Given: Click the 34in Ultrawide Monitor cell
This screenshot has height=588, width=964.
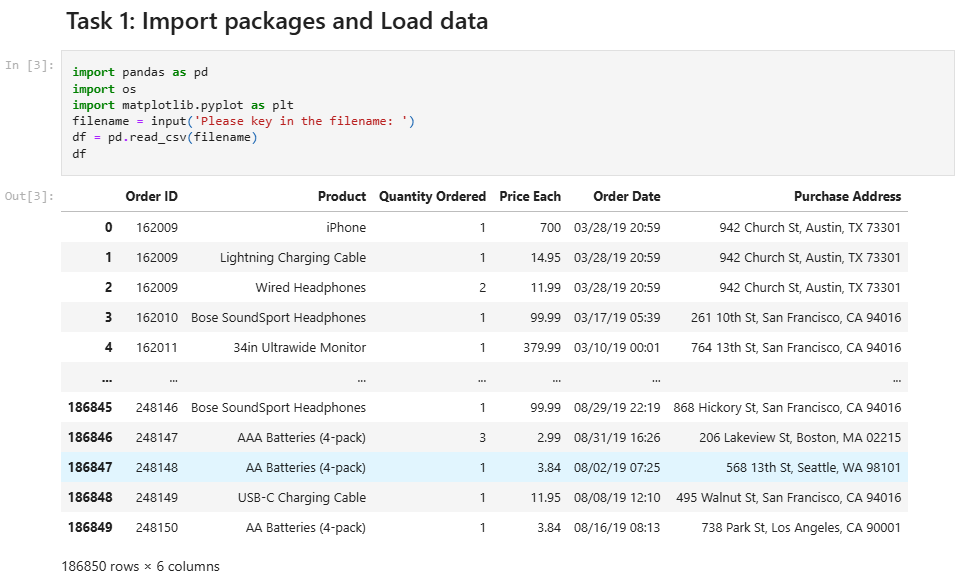Looking at the screenshot, I should point(299,348).
